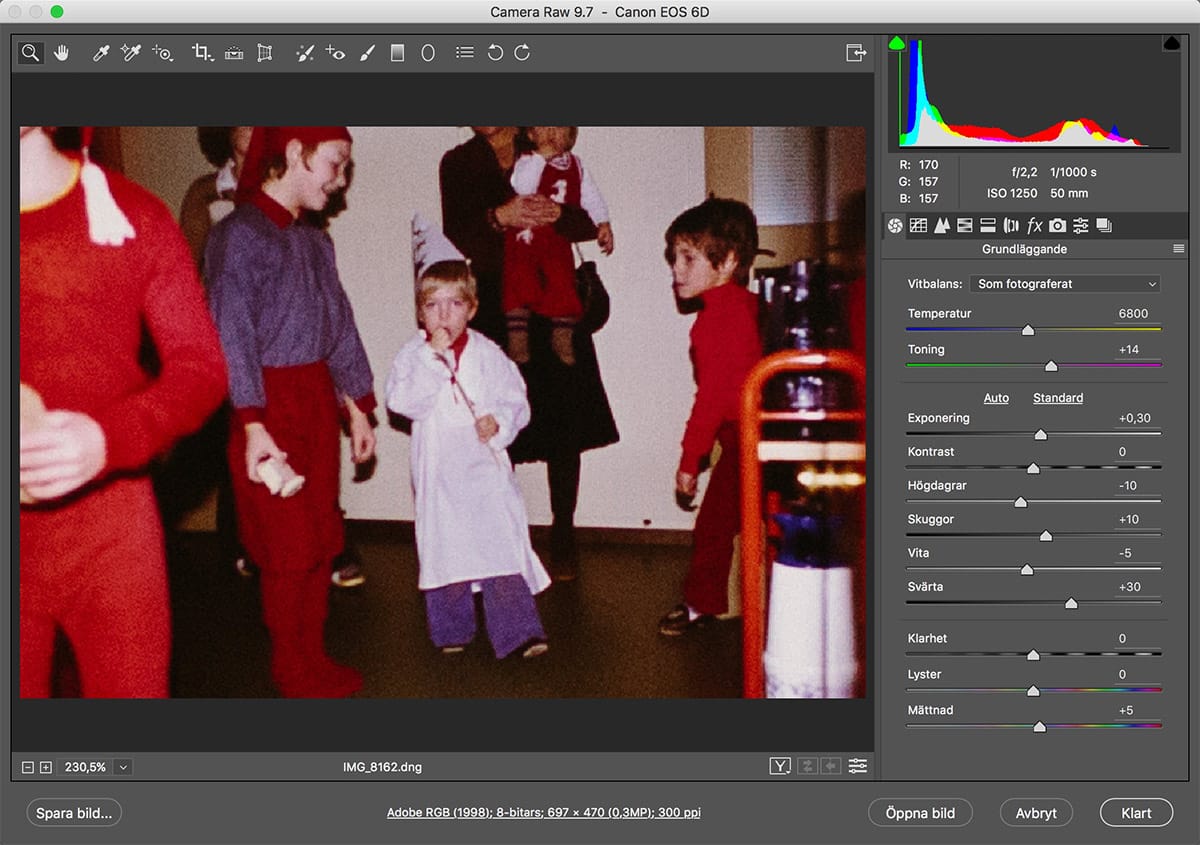The image size is (1200, 845).
Task: Toggle highlight clipping warning in histogram
Action: (x=1172, y=43)
